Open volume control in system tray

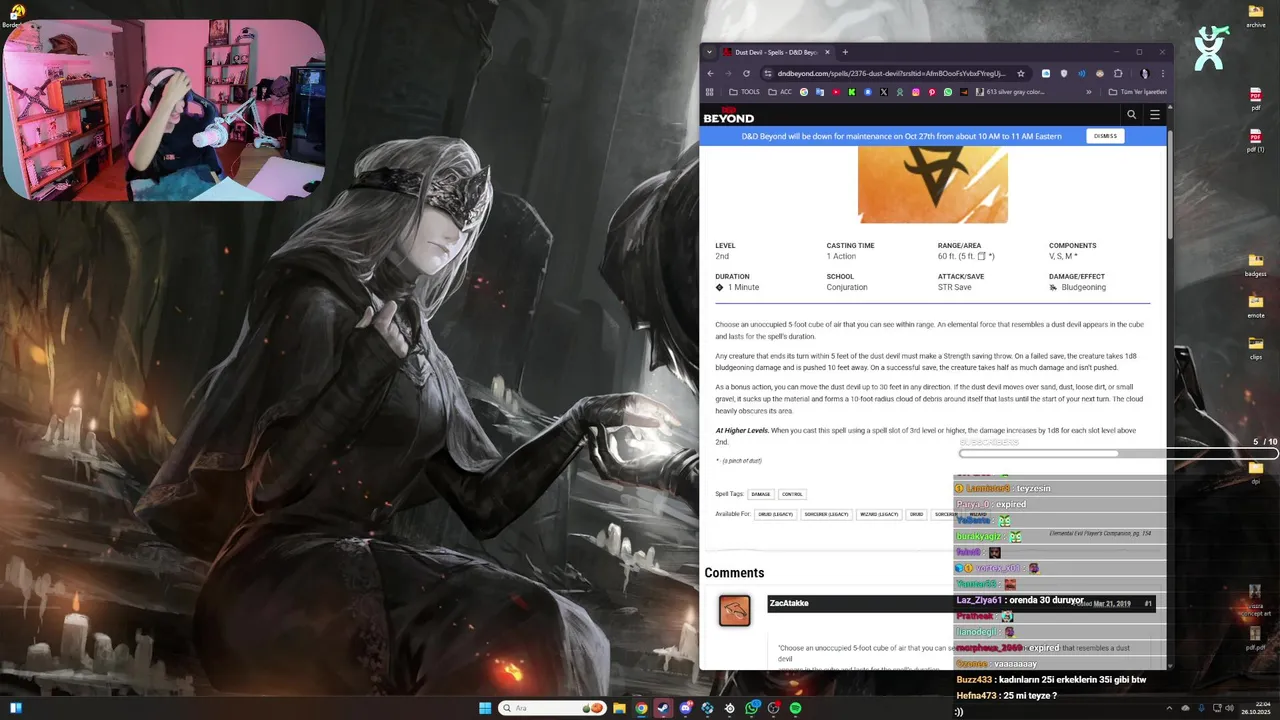[x=1229, y=708]
